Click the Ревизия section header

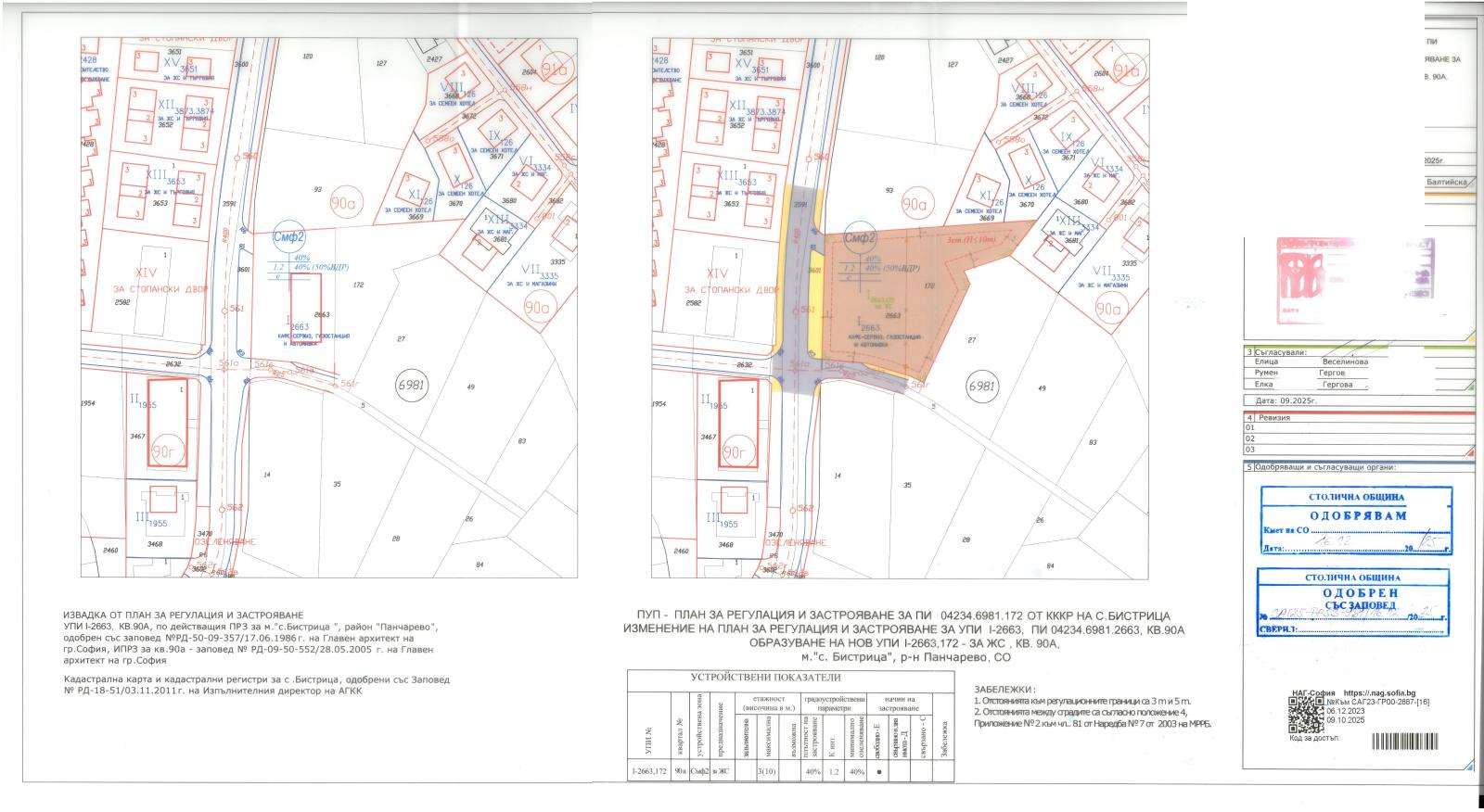pyautogui.click(x=1275, y=417)
